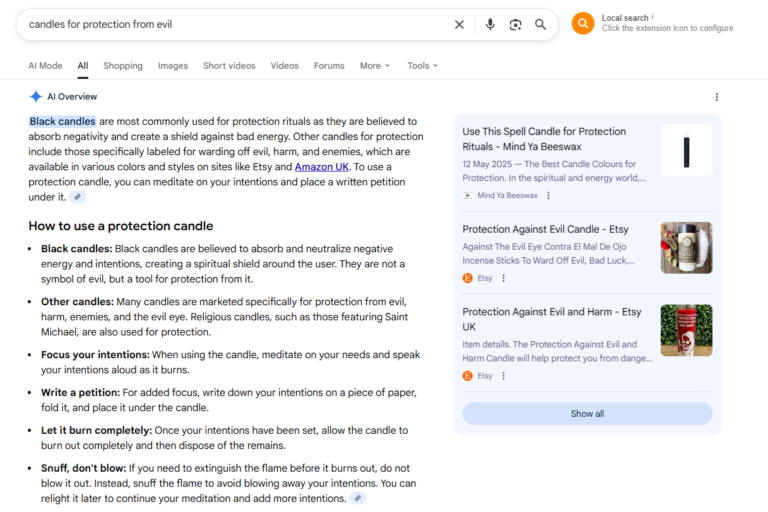Click into the search query text field
Screen dimensions: 768x512
pyautogui.click(x=230, y=24)
